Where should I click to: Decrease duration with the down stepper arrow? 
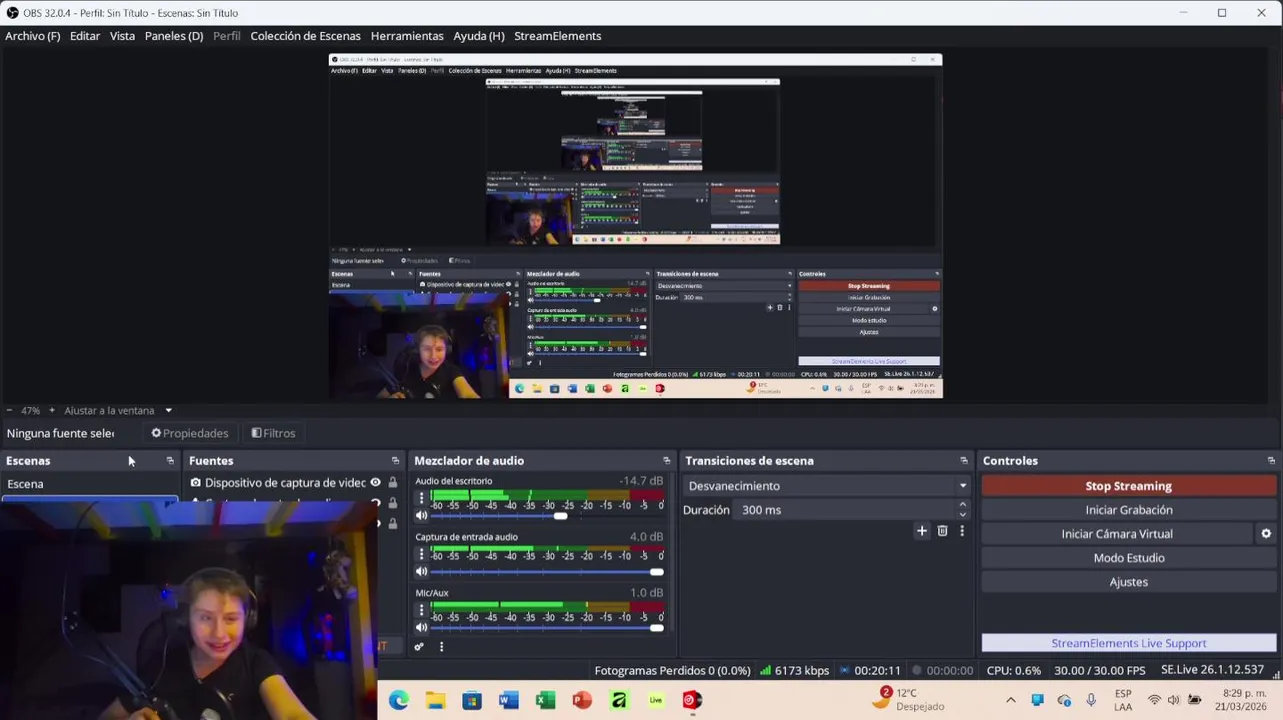point(962,515)
